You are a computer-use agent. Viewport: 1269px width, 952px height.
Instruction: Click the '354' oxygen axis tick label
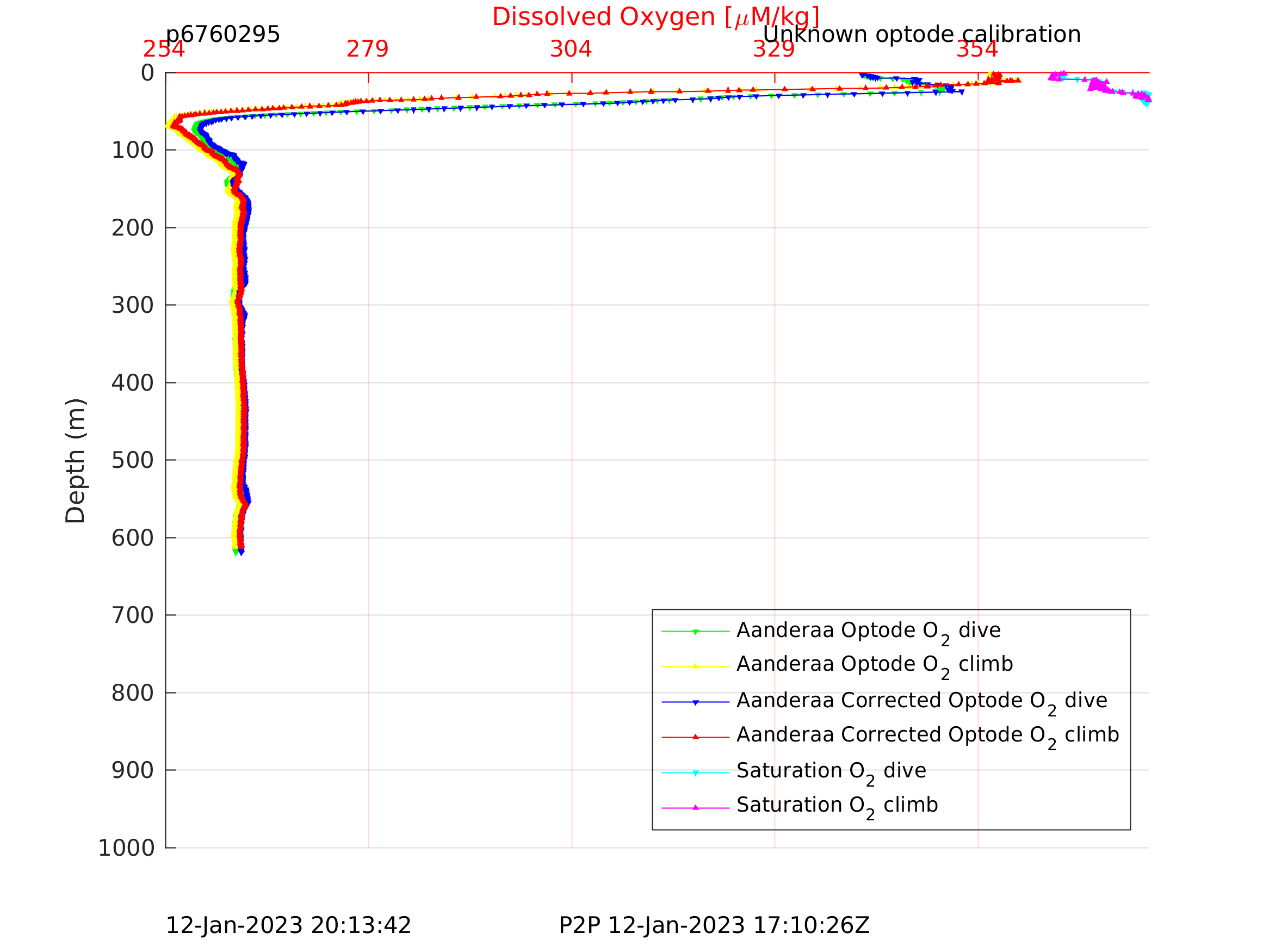tap(977, 50)
